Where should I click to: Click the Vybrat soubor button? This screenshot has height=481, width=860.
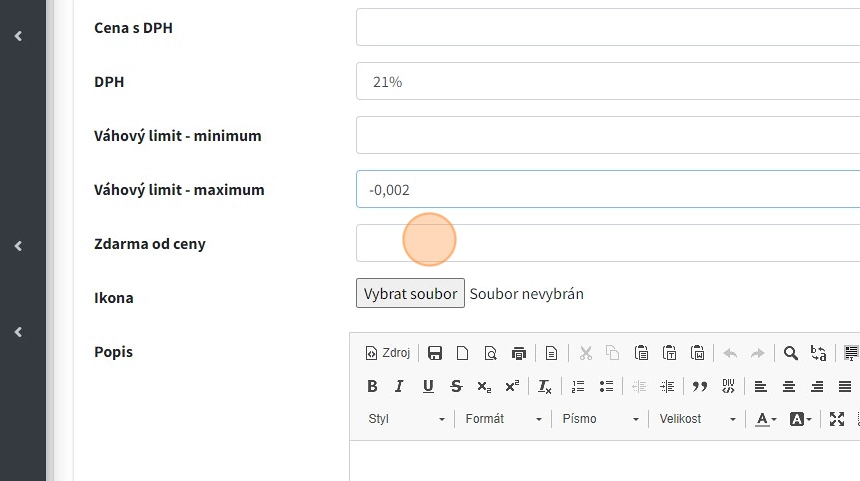(410, 294)
